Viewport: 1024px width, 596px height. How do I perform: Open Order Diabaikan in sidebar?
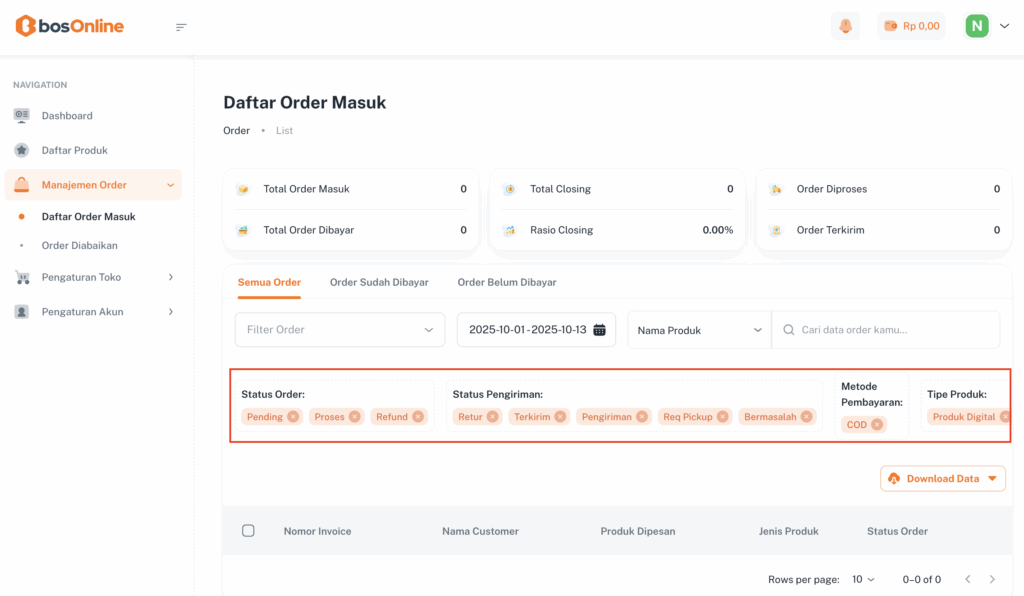tap(80, 245)
